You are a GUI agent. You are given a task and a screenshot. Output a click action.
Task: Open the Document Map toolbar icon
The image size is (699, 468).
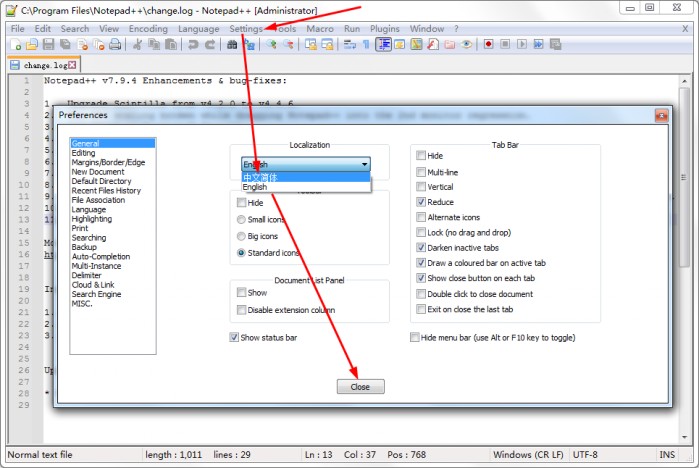(416, 45)
